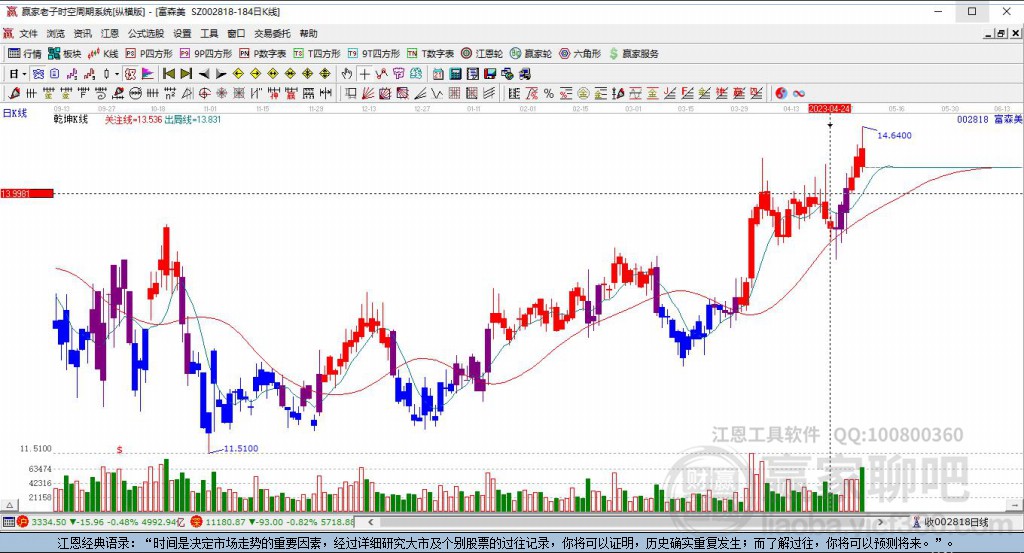Screen dimensions: 1024x553
Task: Click the 14.6400 high price label
Action: [x=894, y=135]
